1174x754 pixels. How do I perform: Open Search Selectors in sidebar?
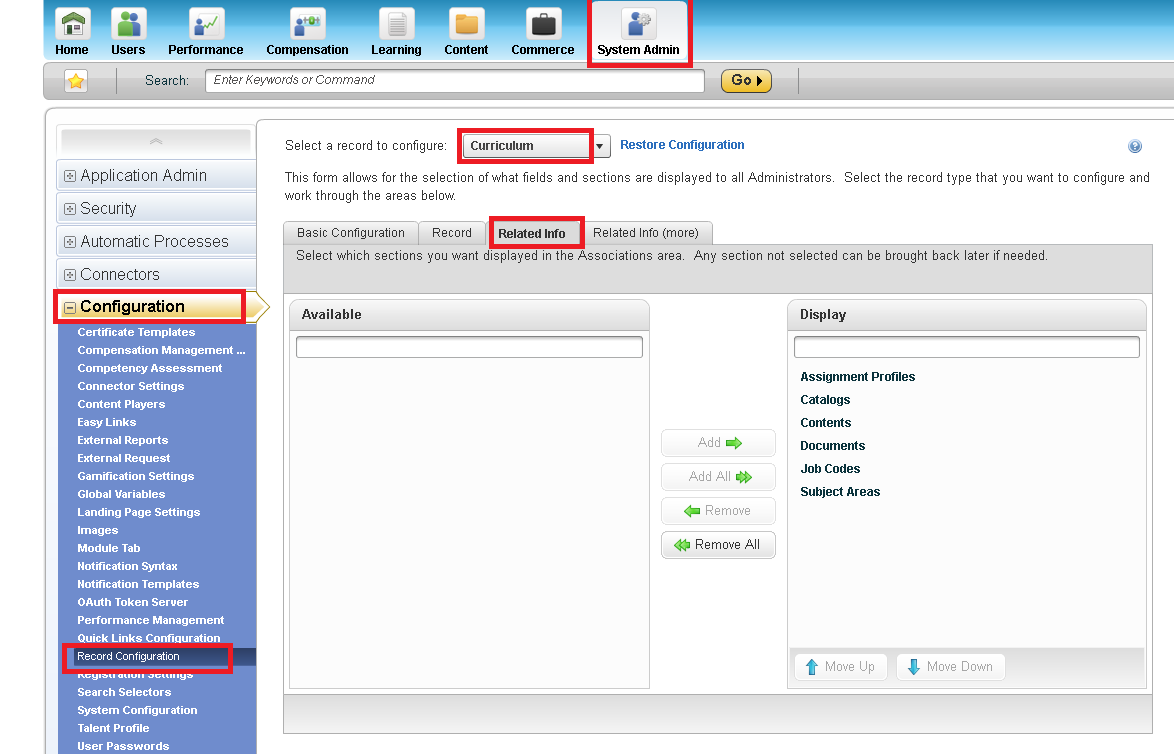pyautogui.click(x=124, y=693)
